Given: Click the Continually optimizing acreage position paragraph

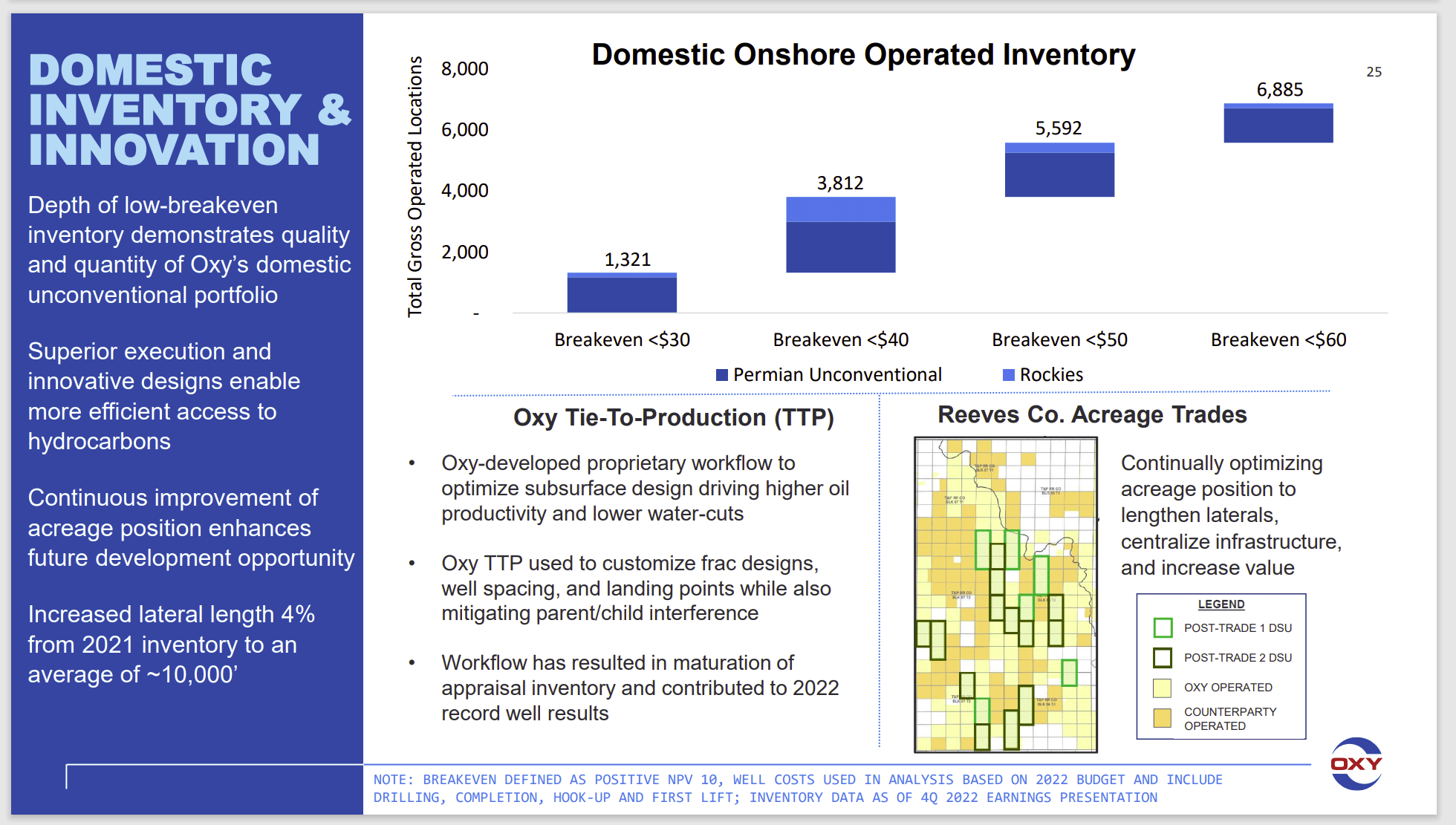Looking at the screenshot, I should coord(1231,515).
